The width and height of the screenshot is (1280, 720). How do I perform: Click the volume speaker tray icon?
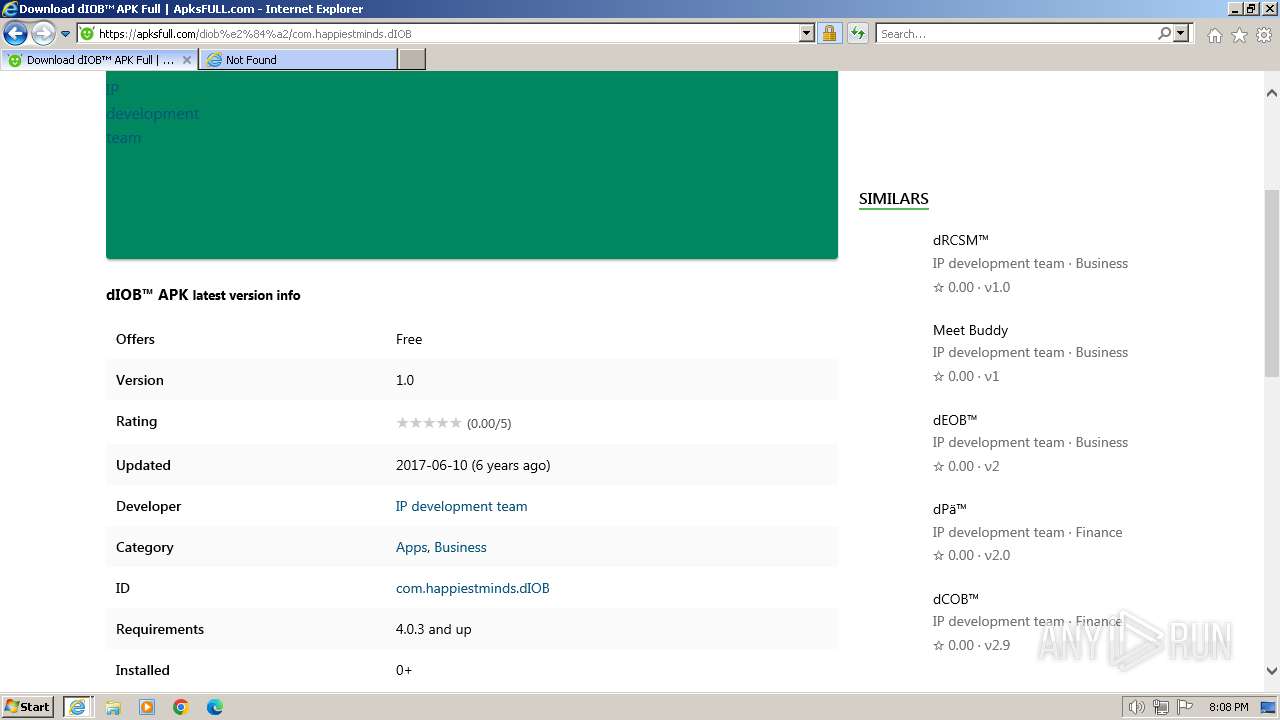(1137, 707)
